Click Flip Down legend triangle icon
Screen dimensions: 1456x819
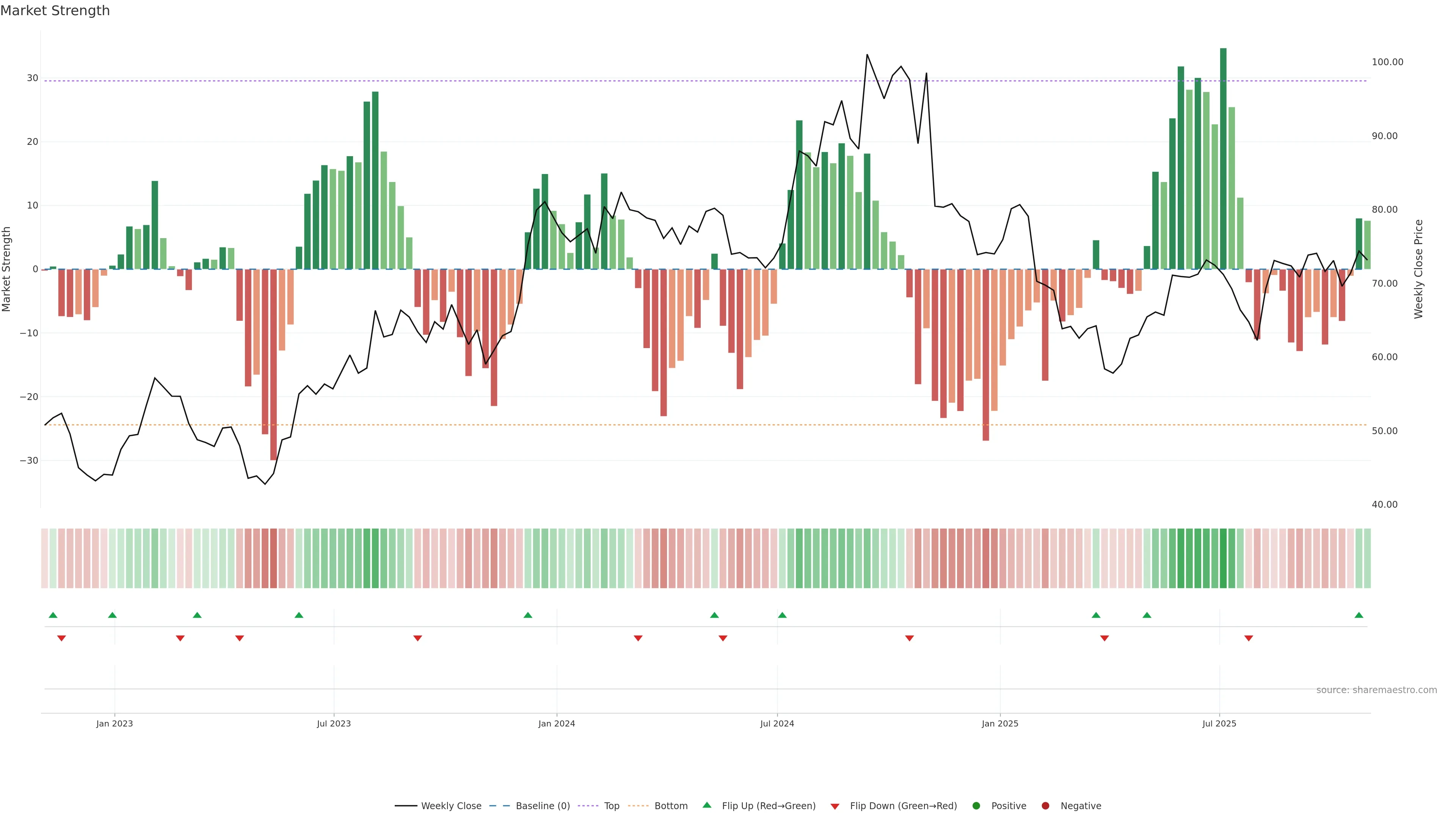[x=835, y=806]
